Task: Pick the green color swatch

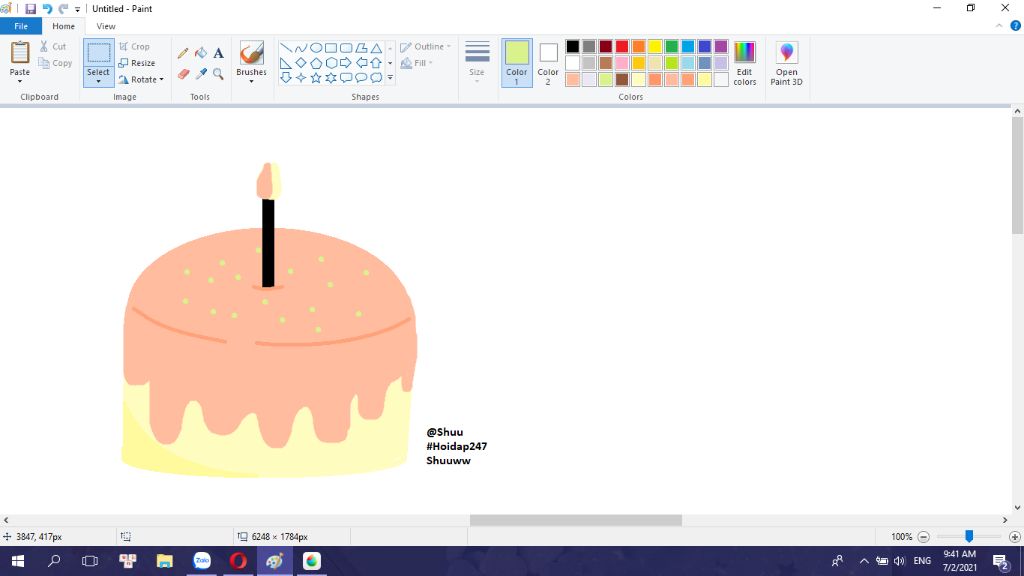Action: click(x=671, y=46)
